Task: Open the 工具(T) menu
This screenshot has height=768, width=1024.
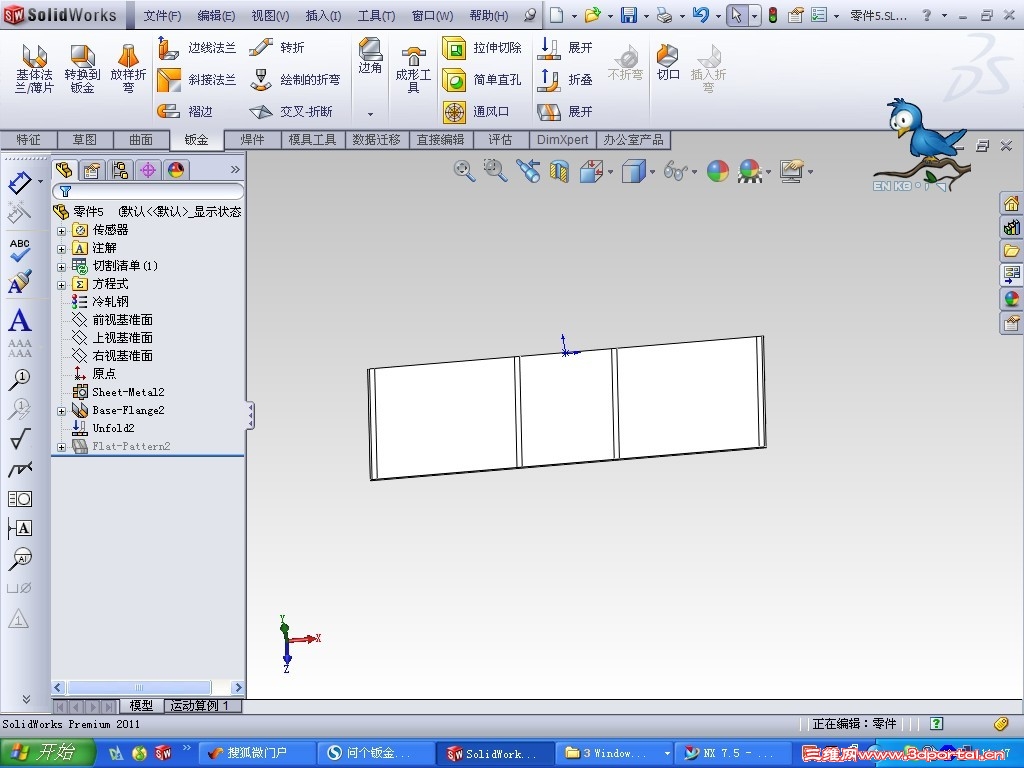Action: (x=376, y=16)
